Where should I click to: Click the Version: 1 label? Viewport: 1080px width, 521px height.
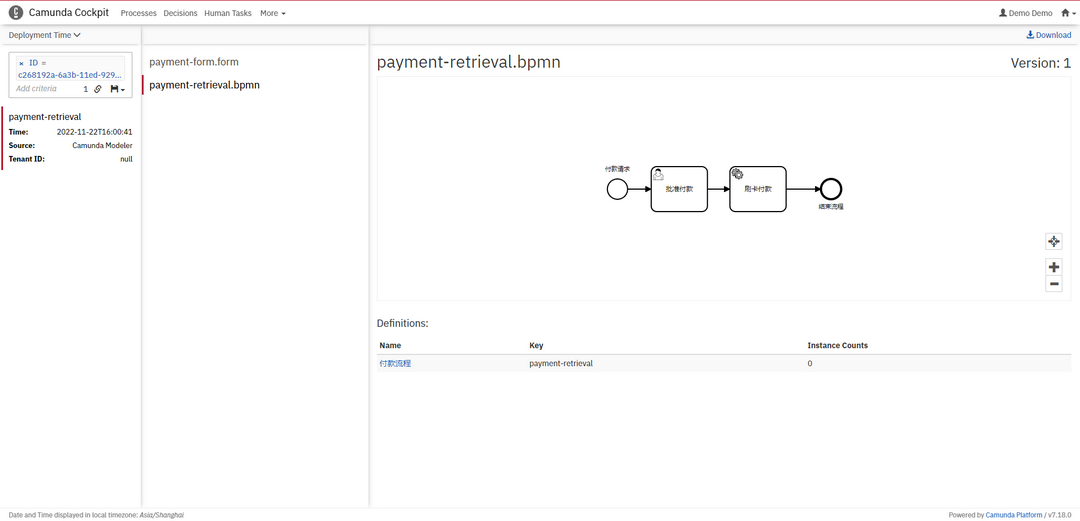[x=1041, y=63]
